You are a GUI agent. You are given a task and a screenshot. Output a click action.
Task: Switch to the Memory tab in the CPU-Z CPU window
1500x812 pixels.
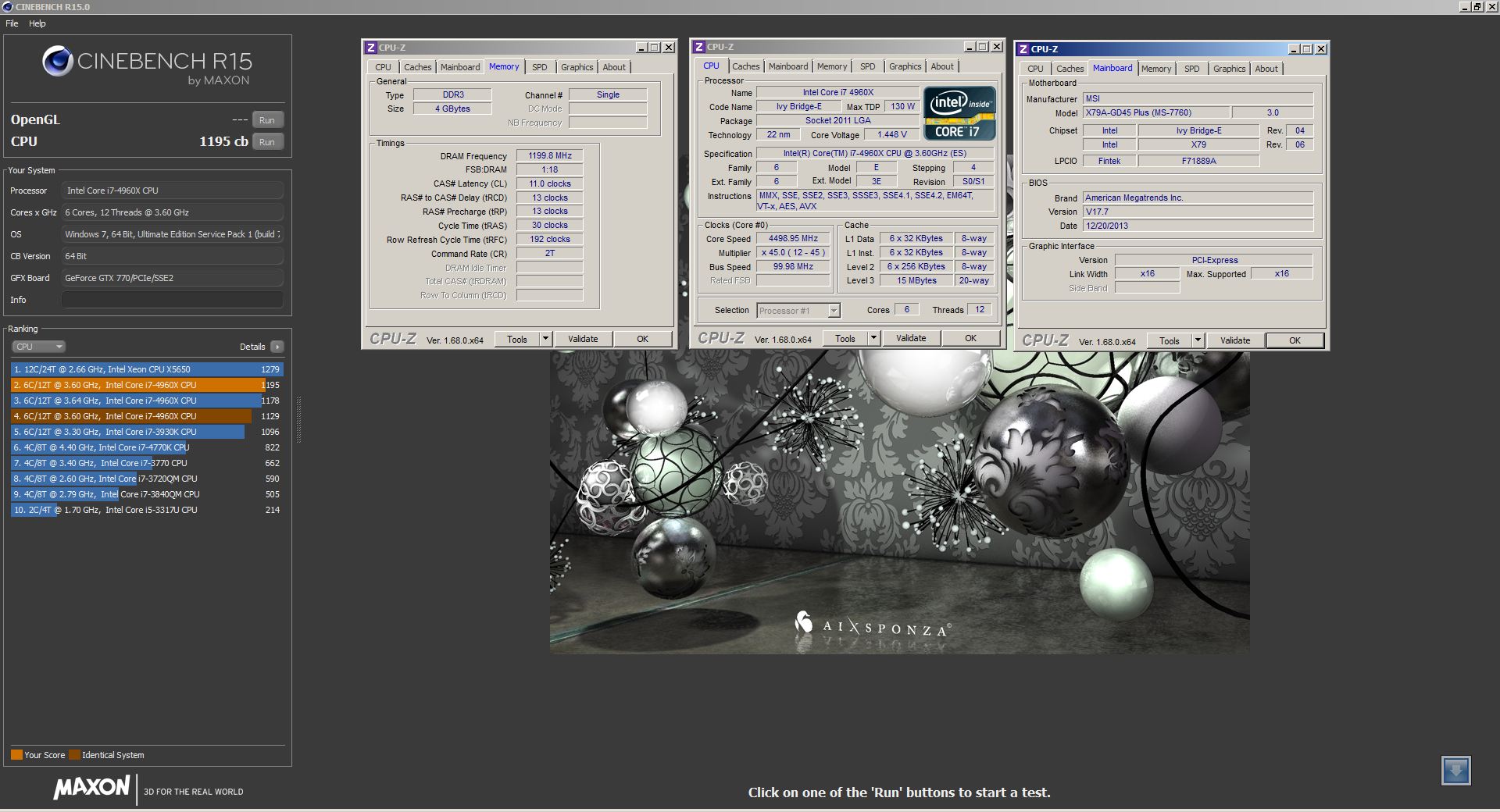click(x=832, y=66)
